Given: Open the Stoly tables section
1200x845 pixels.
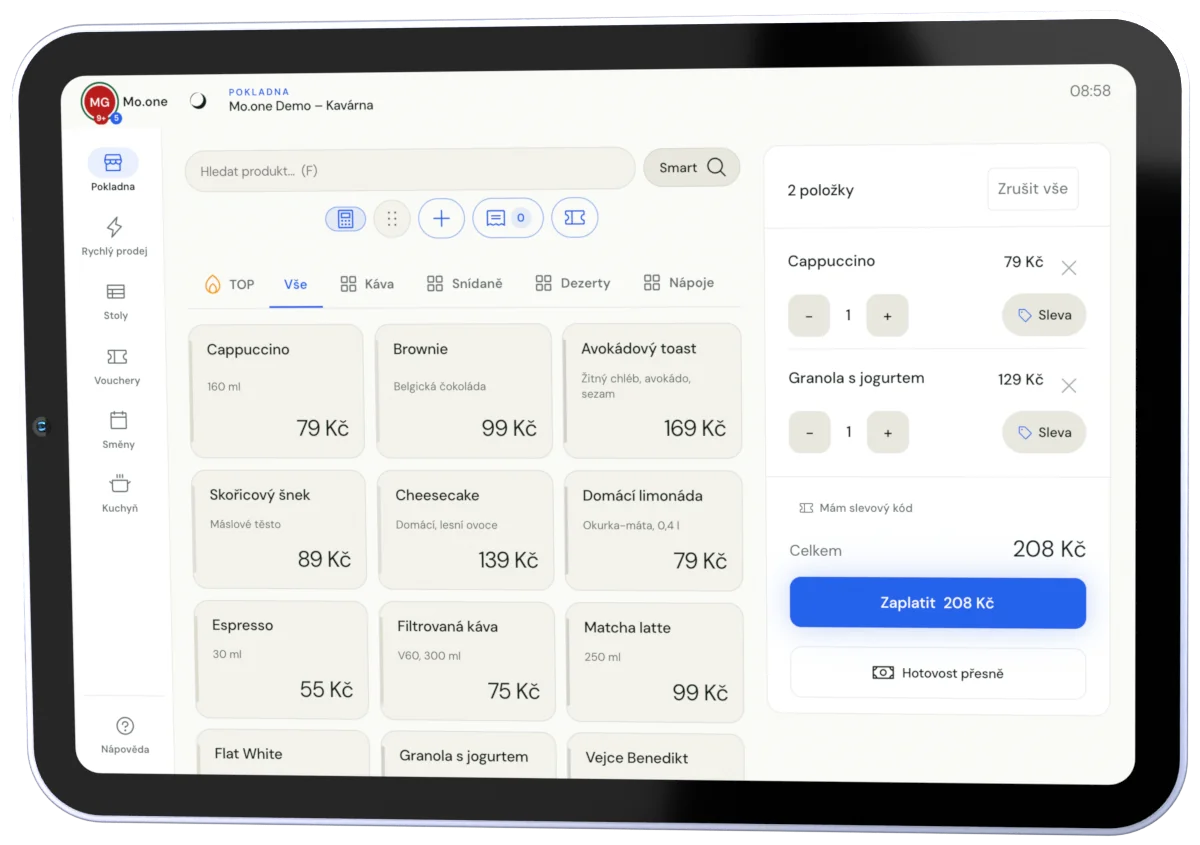Looking at the screenshot, I should (x=116, y=301).
